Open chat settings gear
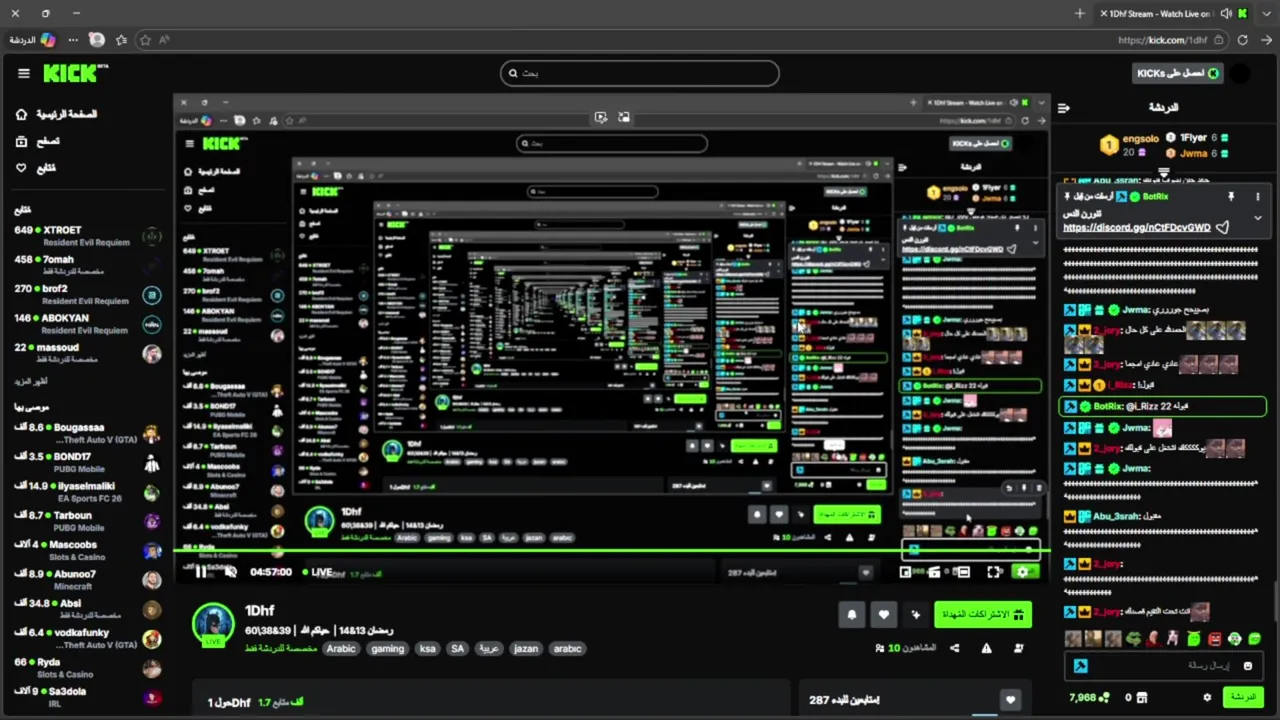1280x720 pixels. pos(1207,697)
